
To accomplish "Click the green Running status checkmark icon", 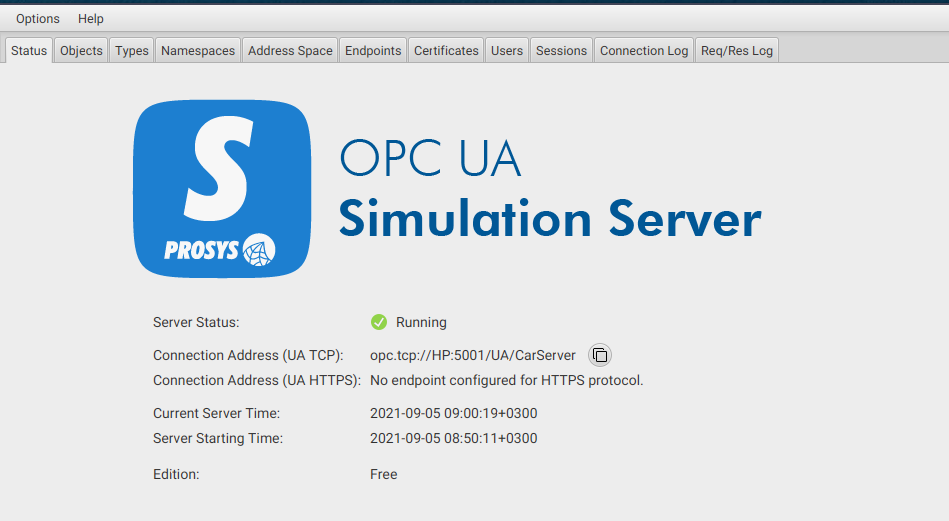I will (x=379, y=323).
